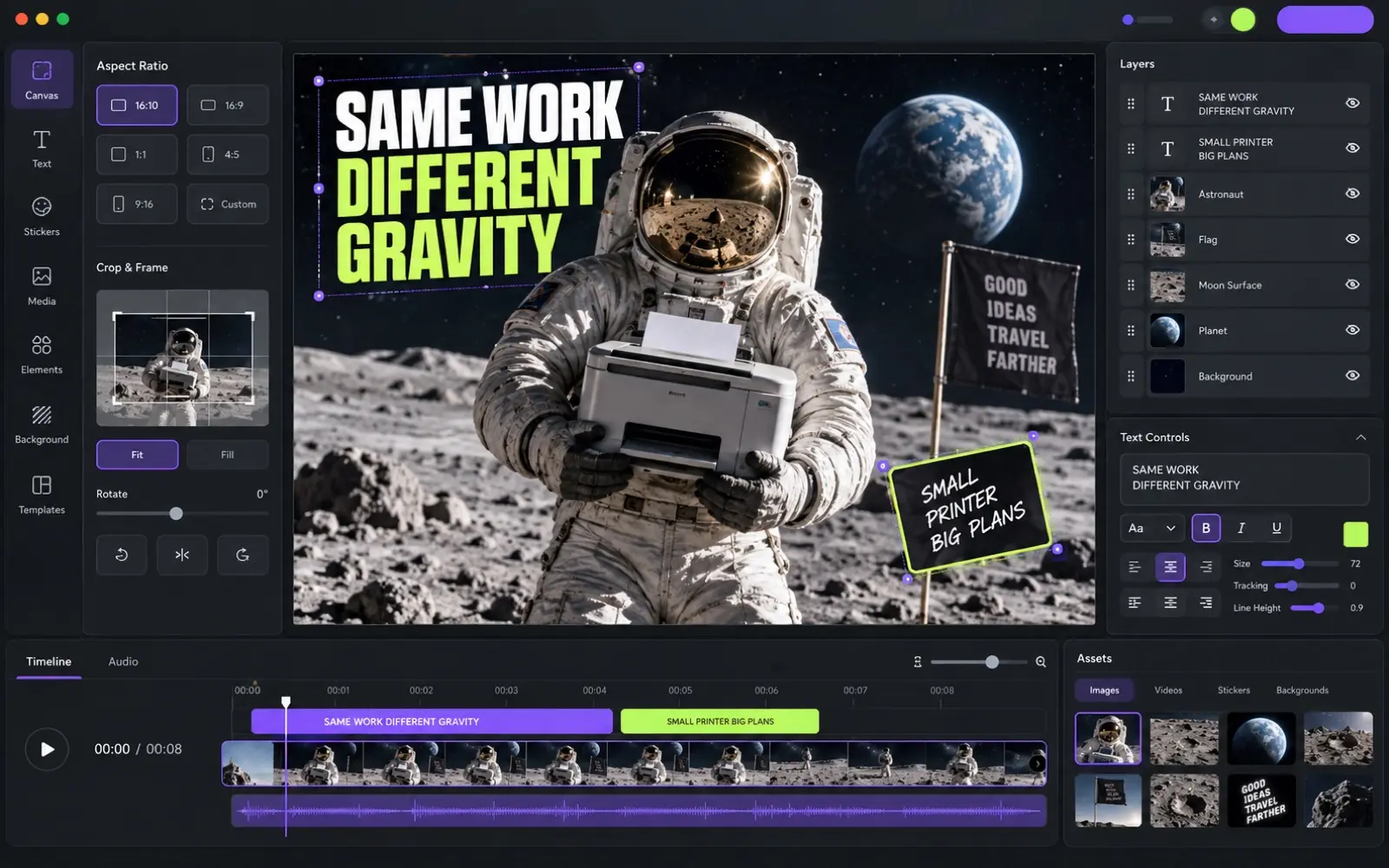Click the drag handle for Flag layer
The image size is (1389, 868).
tap(1130, 240)
